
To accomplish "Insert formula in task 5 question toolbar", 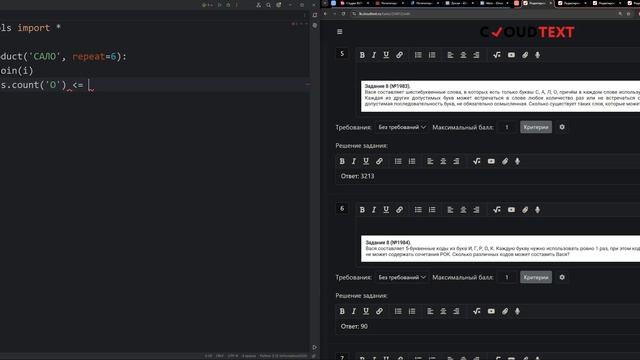I will pyautogui.click(x=497, y=55).
